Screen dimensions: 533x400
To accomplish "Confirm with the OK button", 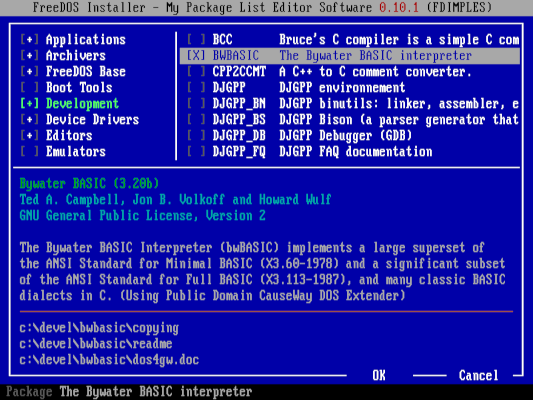I will (x=379, y=375).
